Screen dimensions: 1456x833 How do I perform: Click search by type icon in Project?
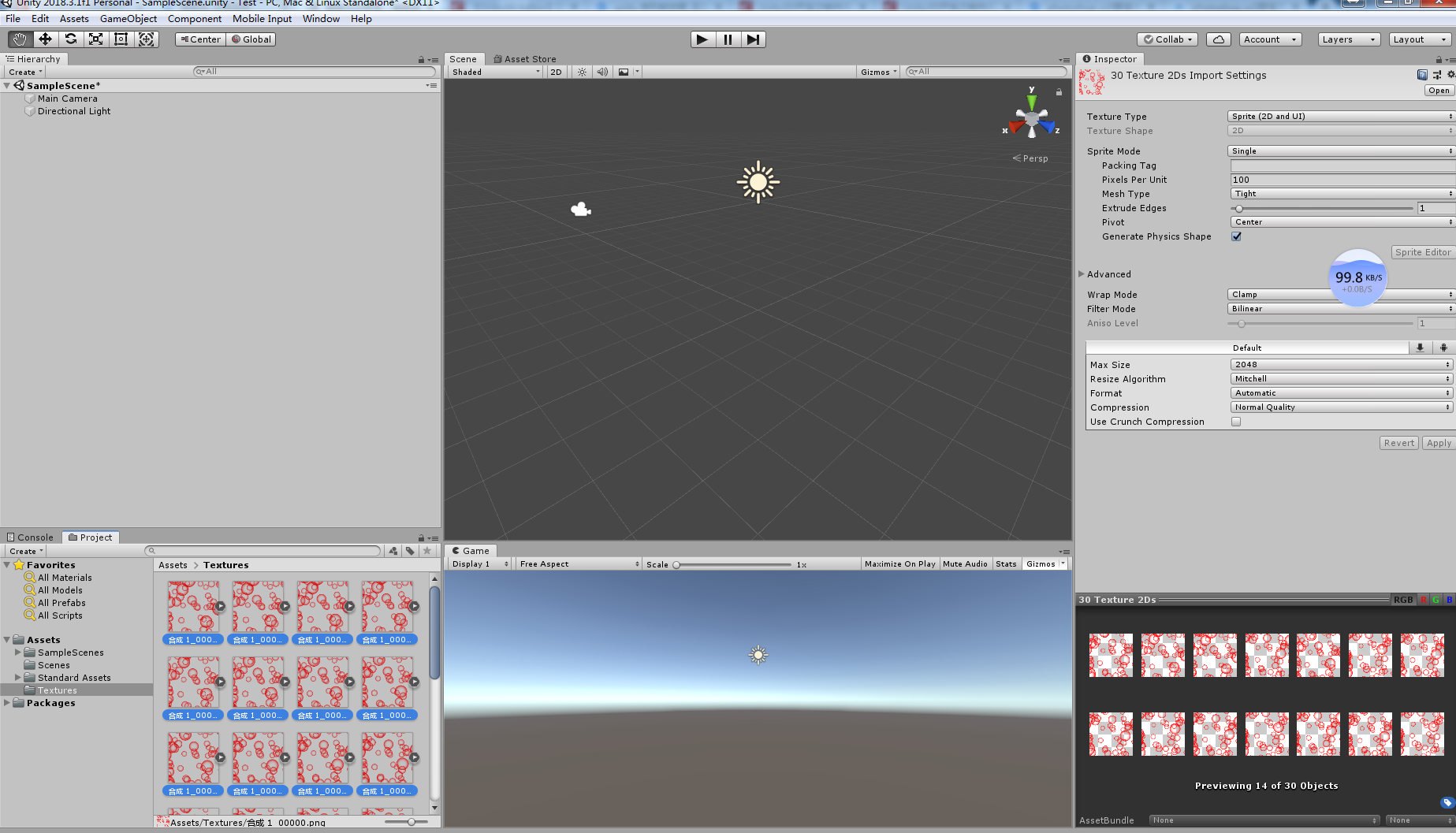(393, 551)
